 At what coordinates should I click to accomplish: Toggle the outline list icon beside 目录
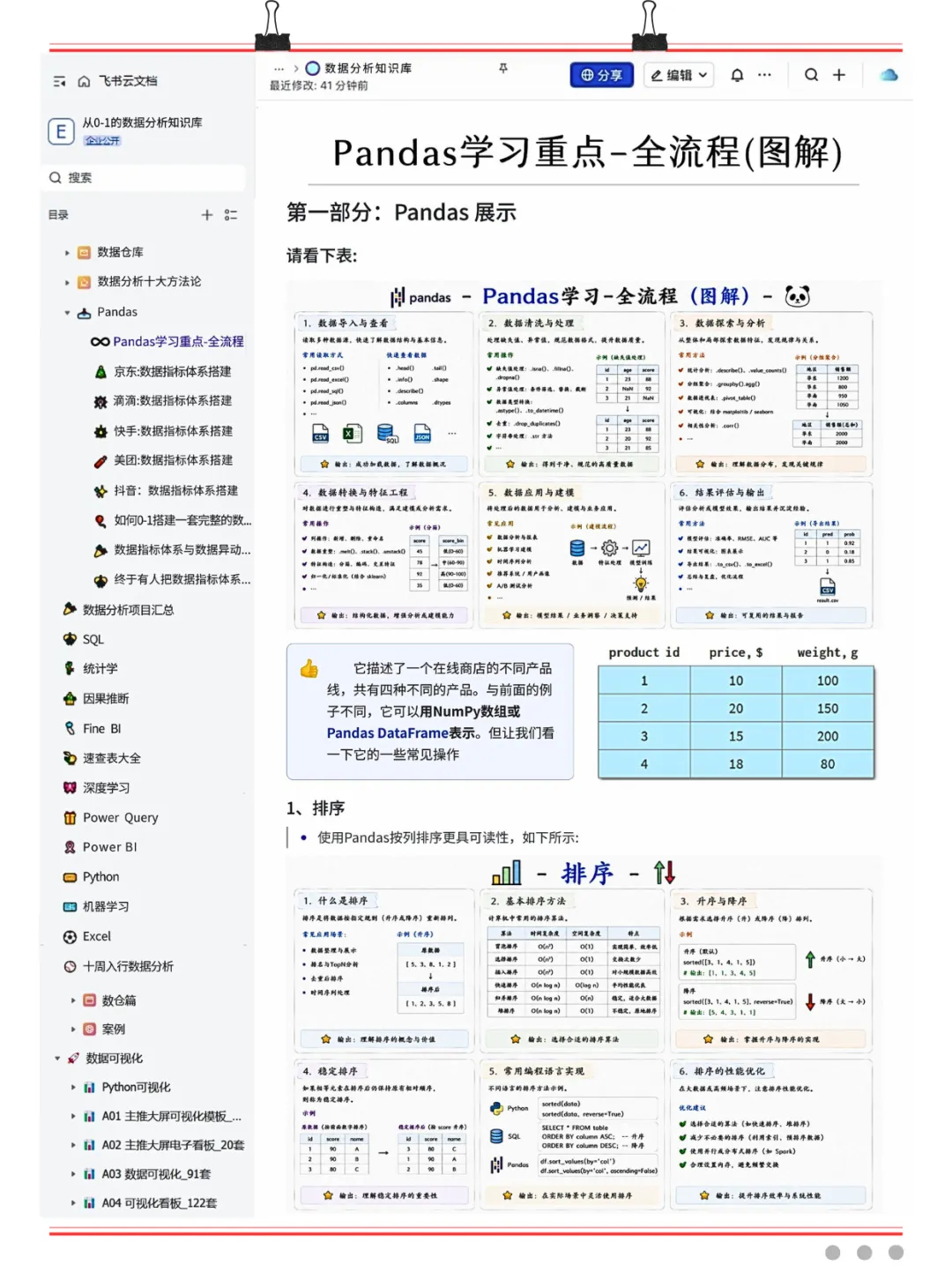pyautogui.click(x=231, y=214)
